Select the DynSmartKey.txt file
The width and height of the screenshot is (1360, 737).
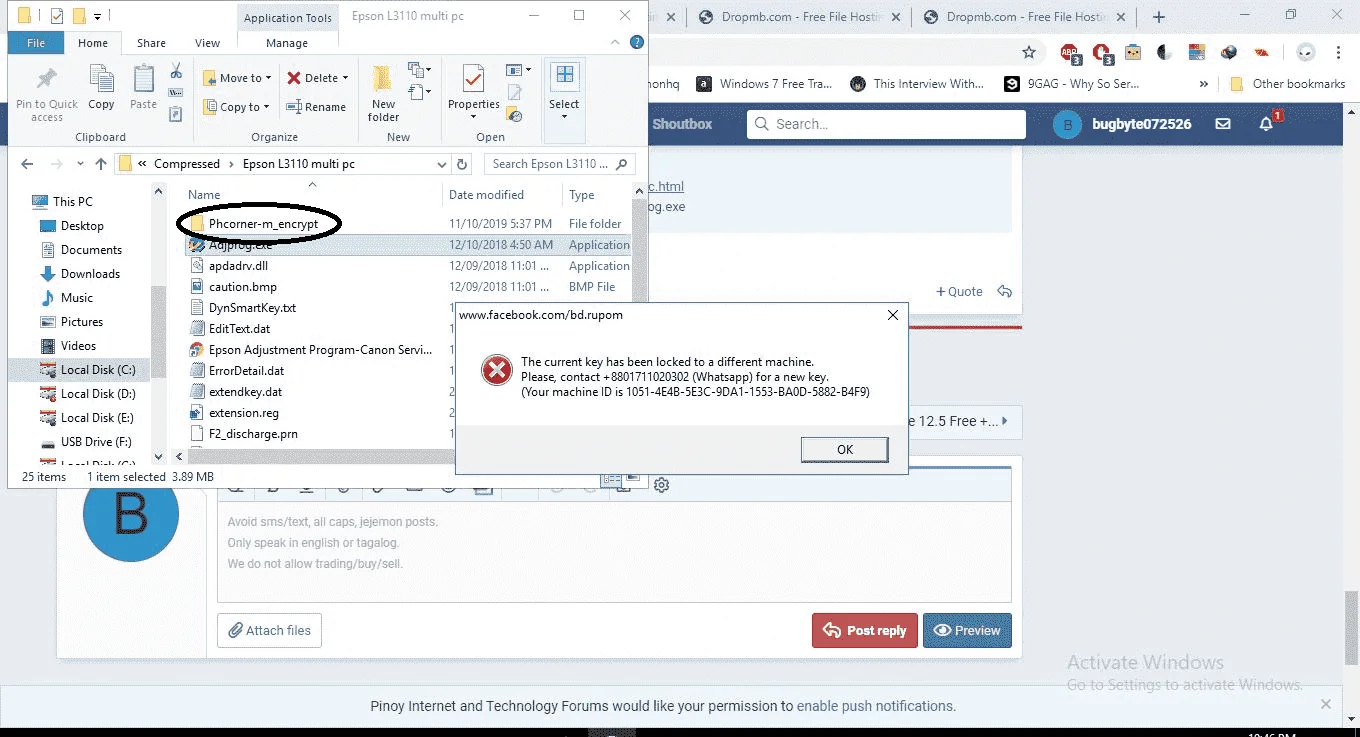(252, 308)
